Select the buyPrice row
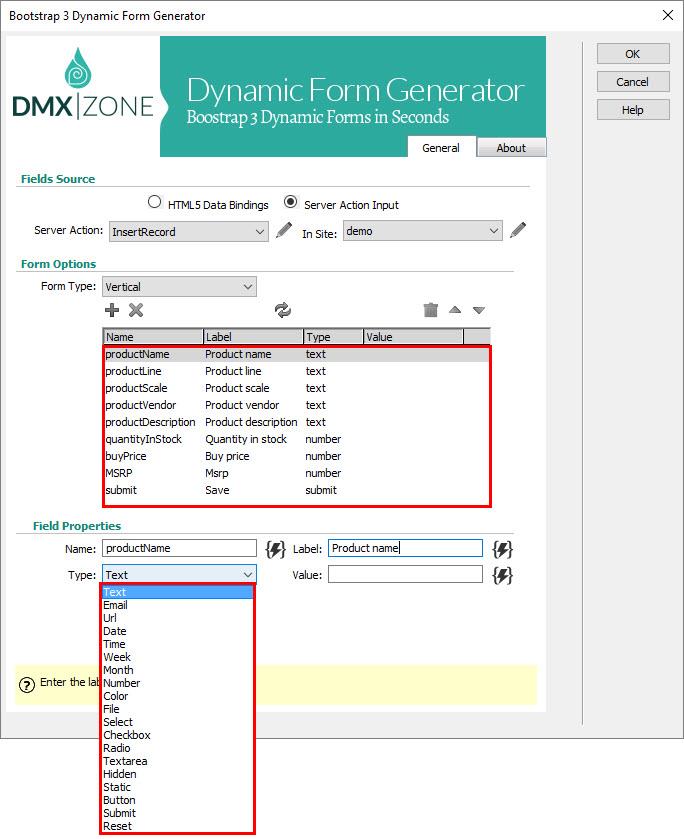Image resolution: width=684 pixels, height=839 pixels. [x=297, y=456]
